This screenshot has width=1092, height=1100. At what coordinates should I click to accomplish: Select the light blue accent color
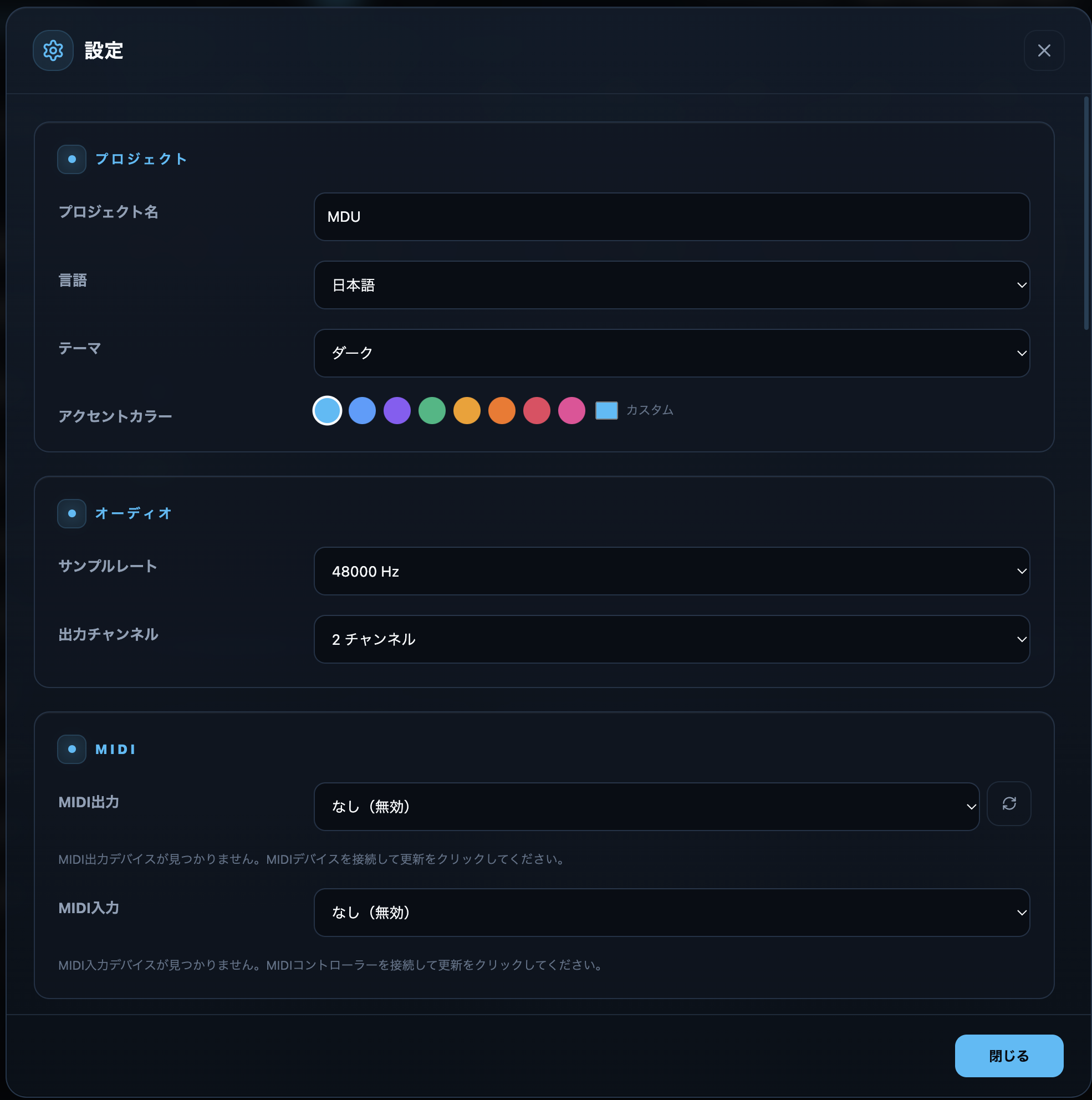pyautogui.click(x=328, y=410)
